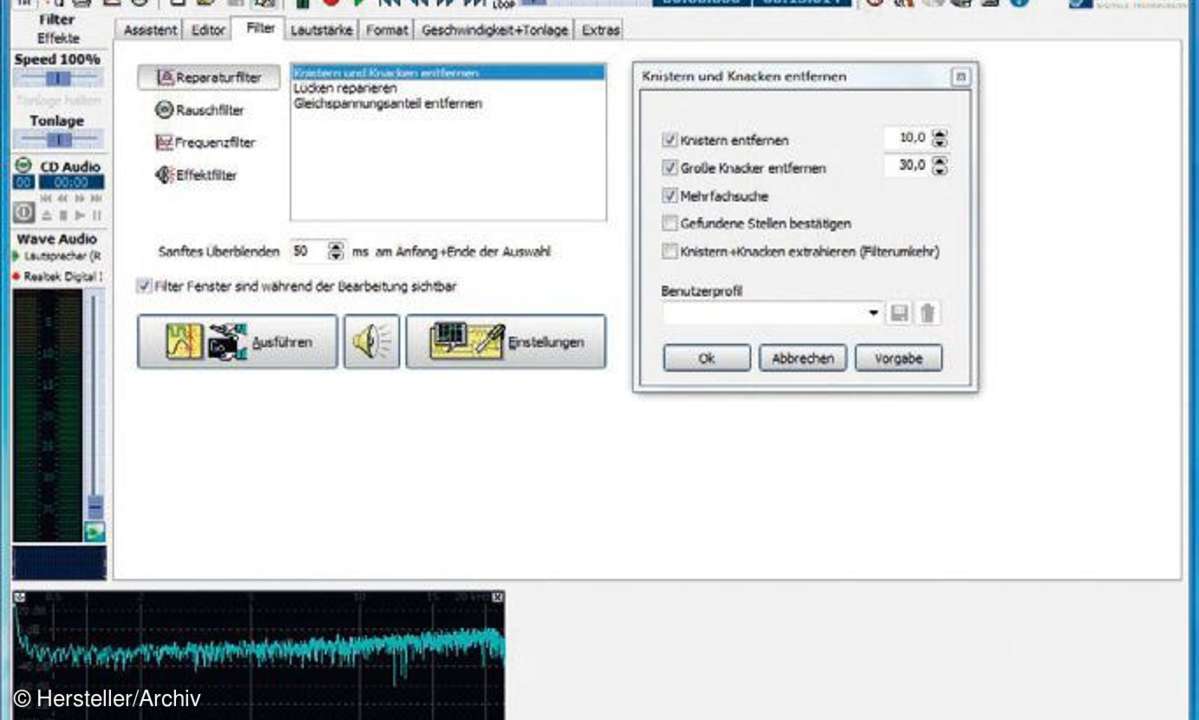This screenshot has width=1199, height=720.
Task: Click the Knistern entfernen 10,0 value field
Action: (907, 138)
